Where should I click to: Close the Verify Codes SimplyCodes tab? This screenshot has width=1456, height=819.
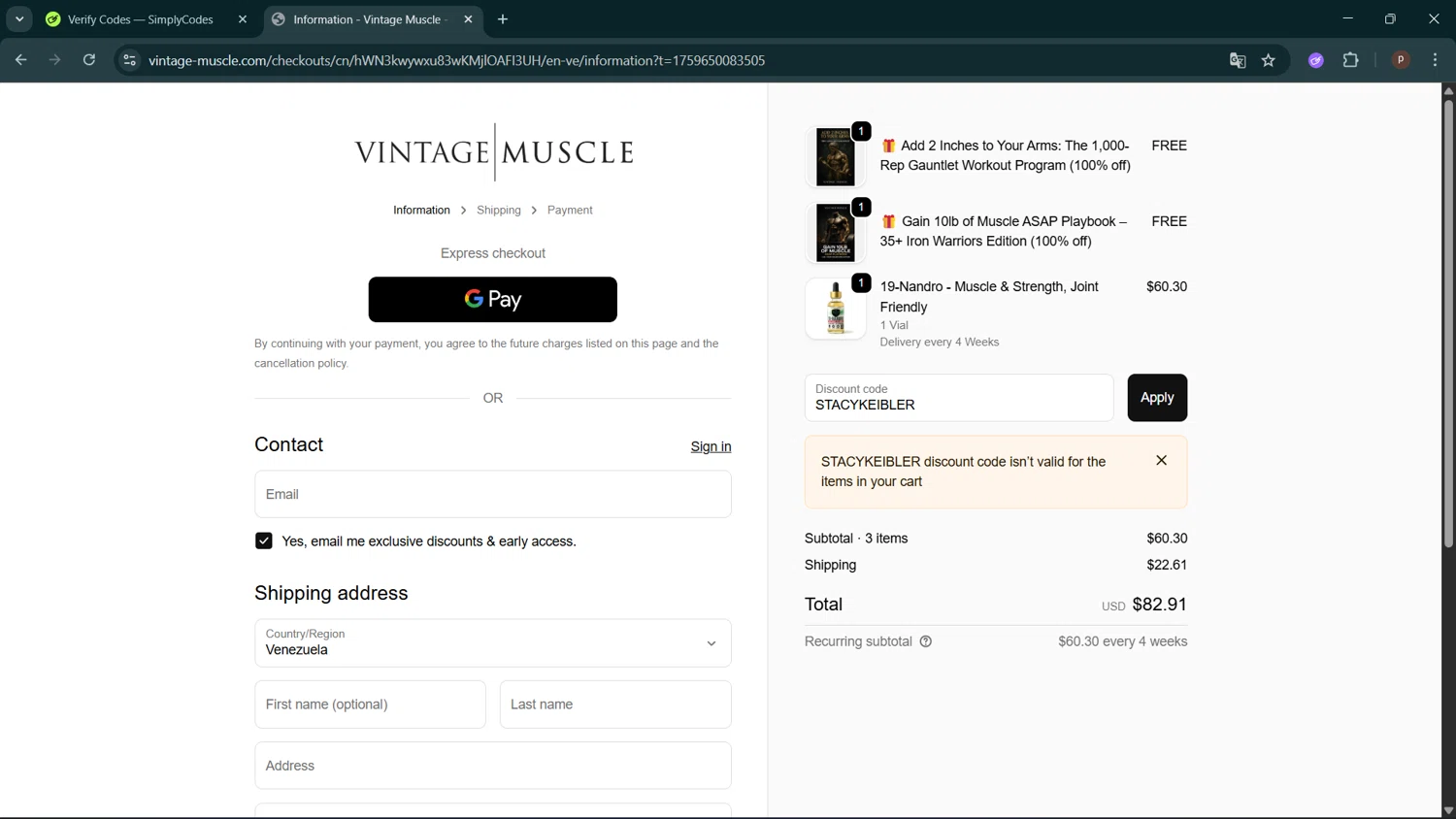243,19
